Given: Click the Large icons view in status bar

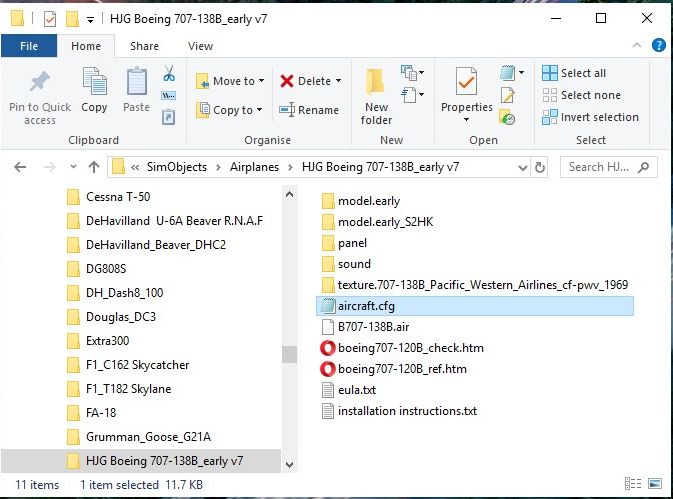Looking at the screenshot, I should (x=655, y=484).
